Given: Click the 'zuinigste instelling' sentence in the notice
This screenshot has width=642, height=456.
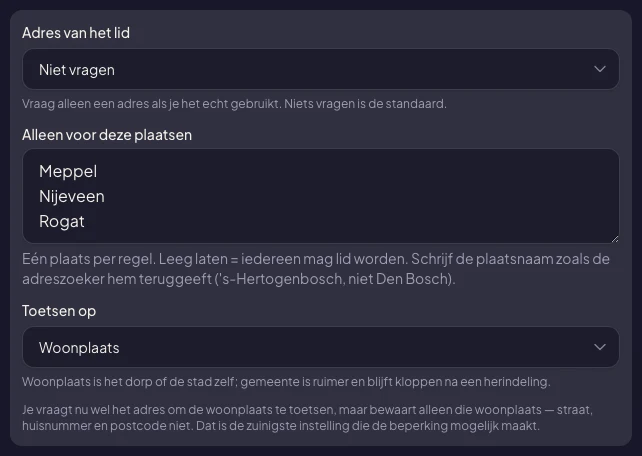Looking at the screenshot, I should [368, 426].
